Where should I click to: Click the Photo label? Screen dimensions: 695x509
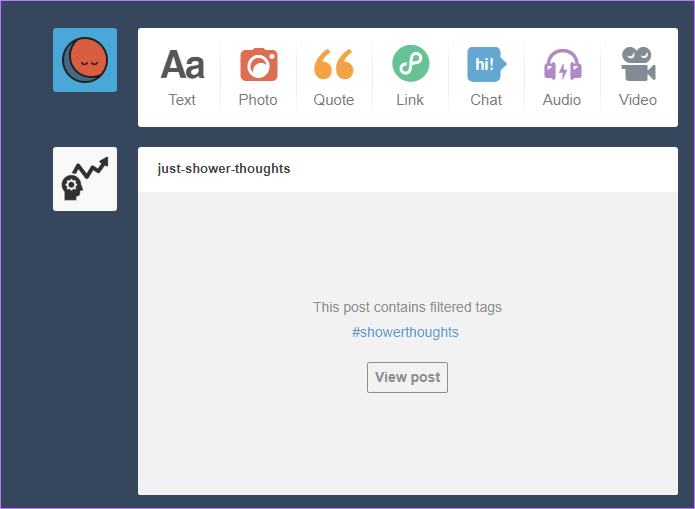tap(258, 100)
